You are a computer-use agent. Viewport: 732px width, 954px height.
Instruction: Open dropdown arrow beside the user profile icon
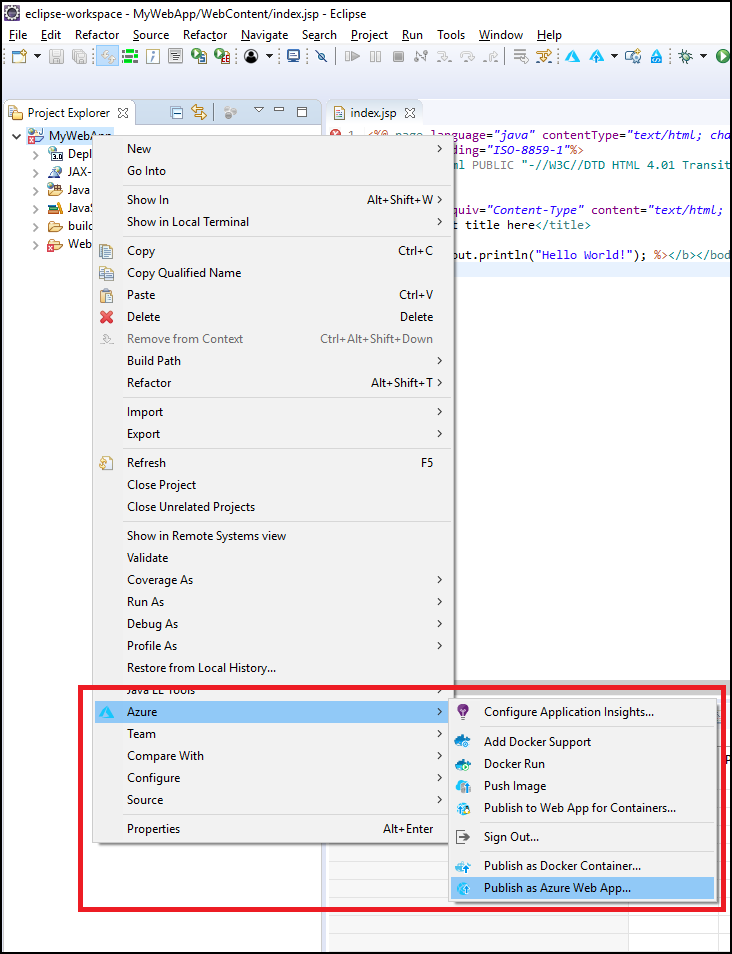tap(268, 57)
